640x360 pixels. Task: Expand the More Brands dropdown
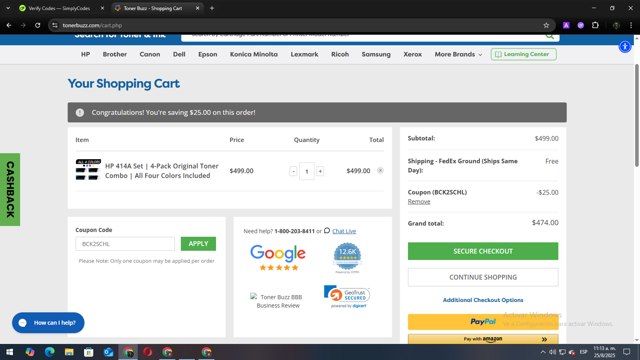(x=458, y=54)
